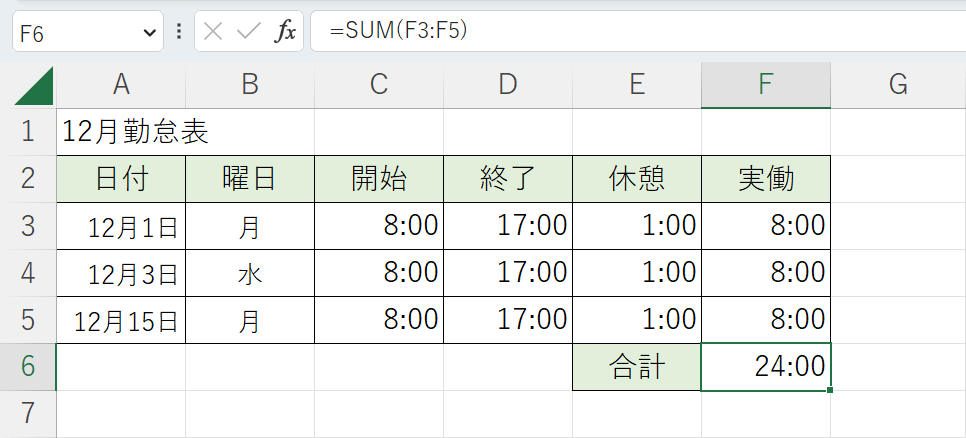The height and width of the screenshot is (438, 966).
Task: Click the 12月勤怠表 title cell
Action: pyautogui.click(x=135, y=131)
